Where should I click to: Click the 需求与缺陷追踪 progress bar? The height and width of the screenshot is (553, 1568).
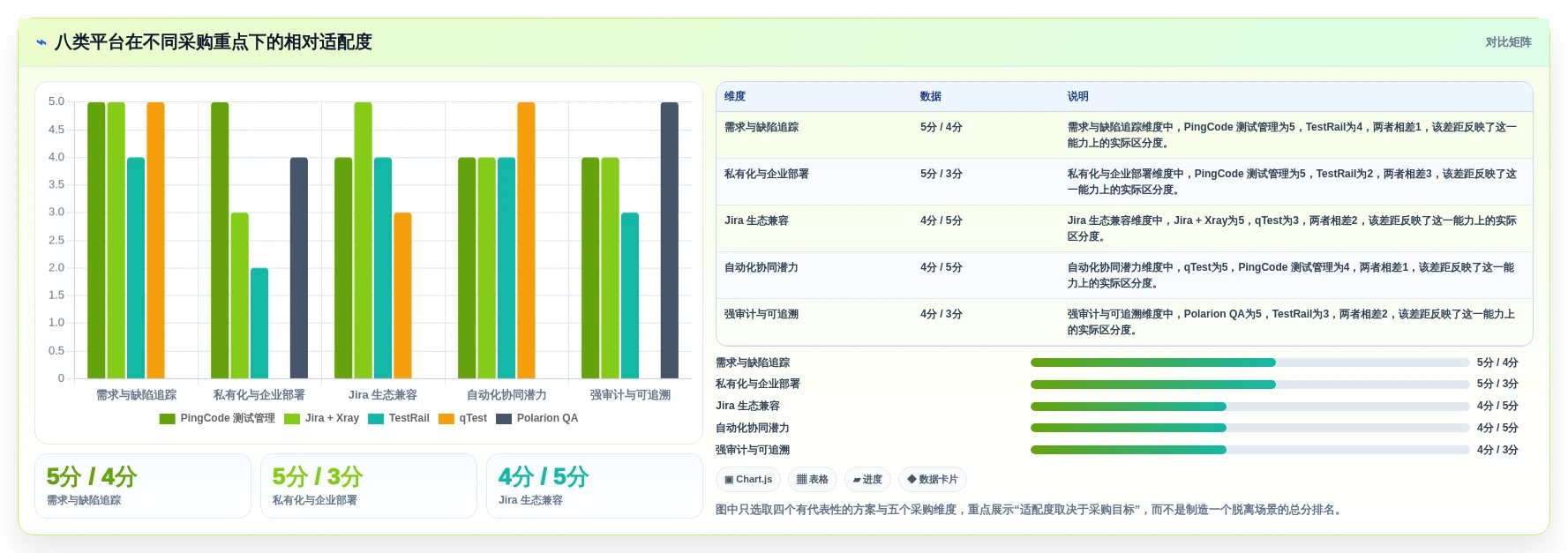(x=1249, y=362)
